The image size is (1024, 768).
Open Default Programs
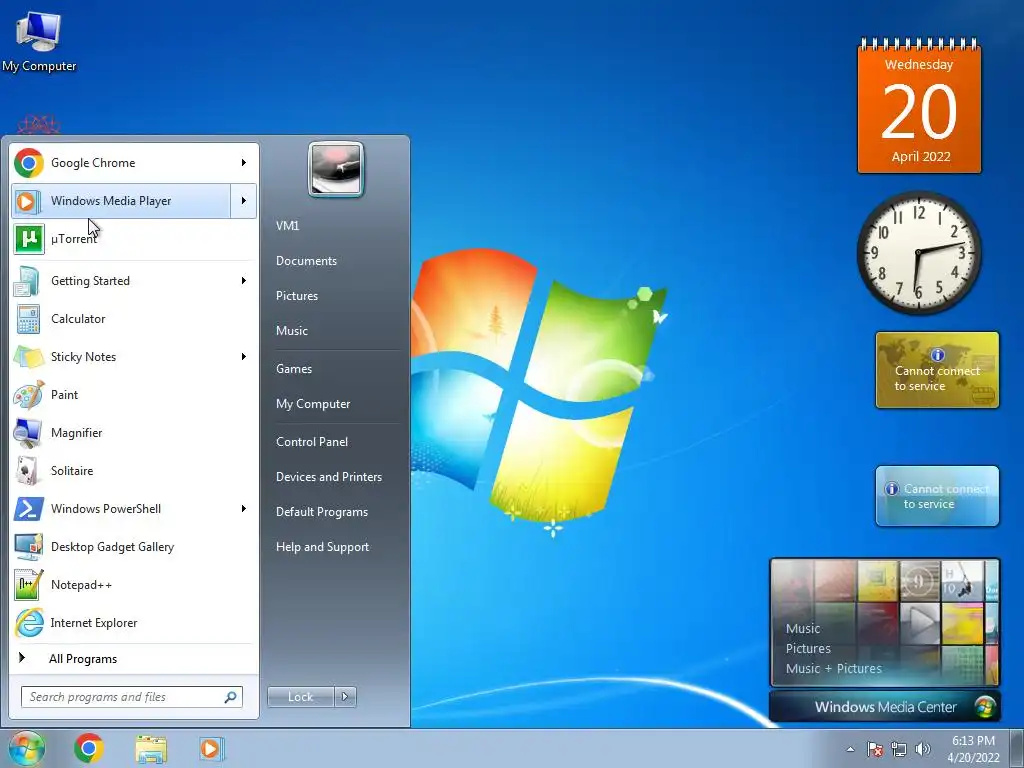321,512
